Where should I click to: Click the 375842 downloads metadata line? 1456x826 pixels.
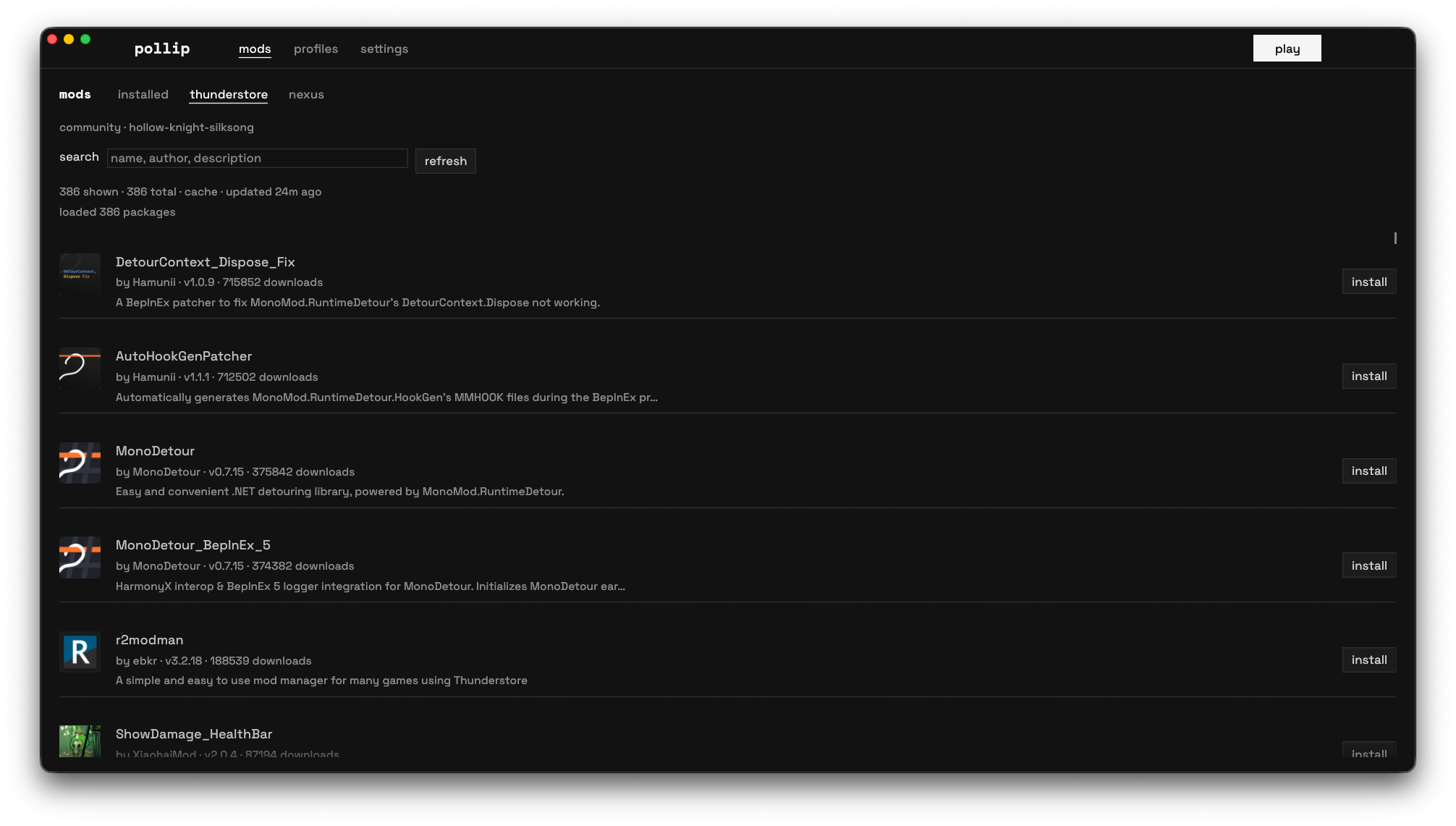pos(235,472)
